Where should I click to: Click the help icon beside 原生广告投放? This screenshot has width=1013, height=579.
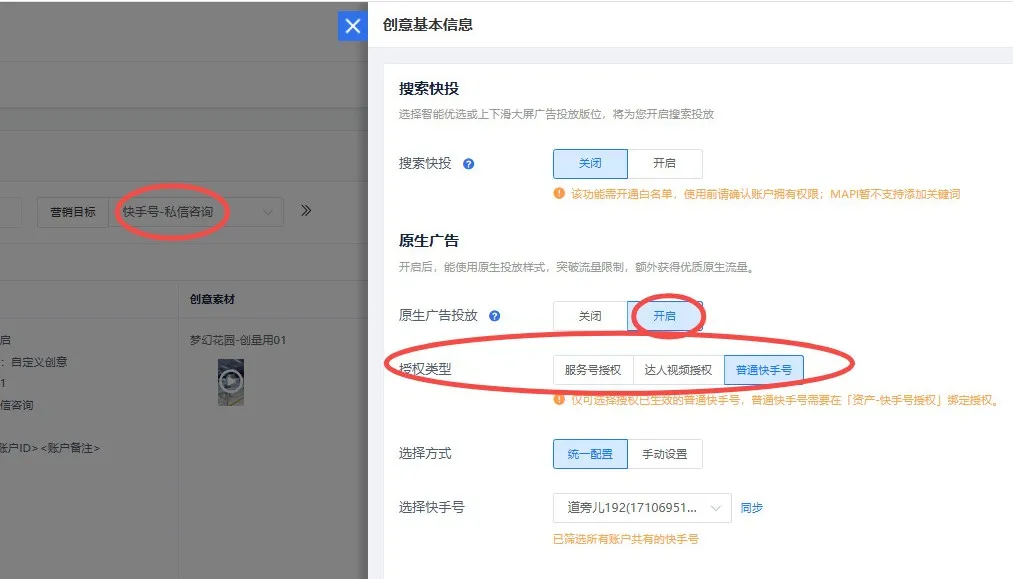(x=494, y=316)
